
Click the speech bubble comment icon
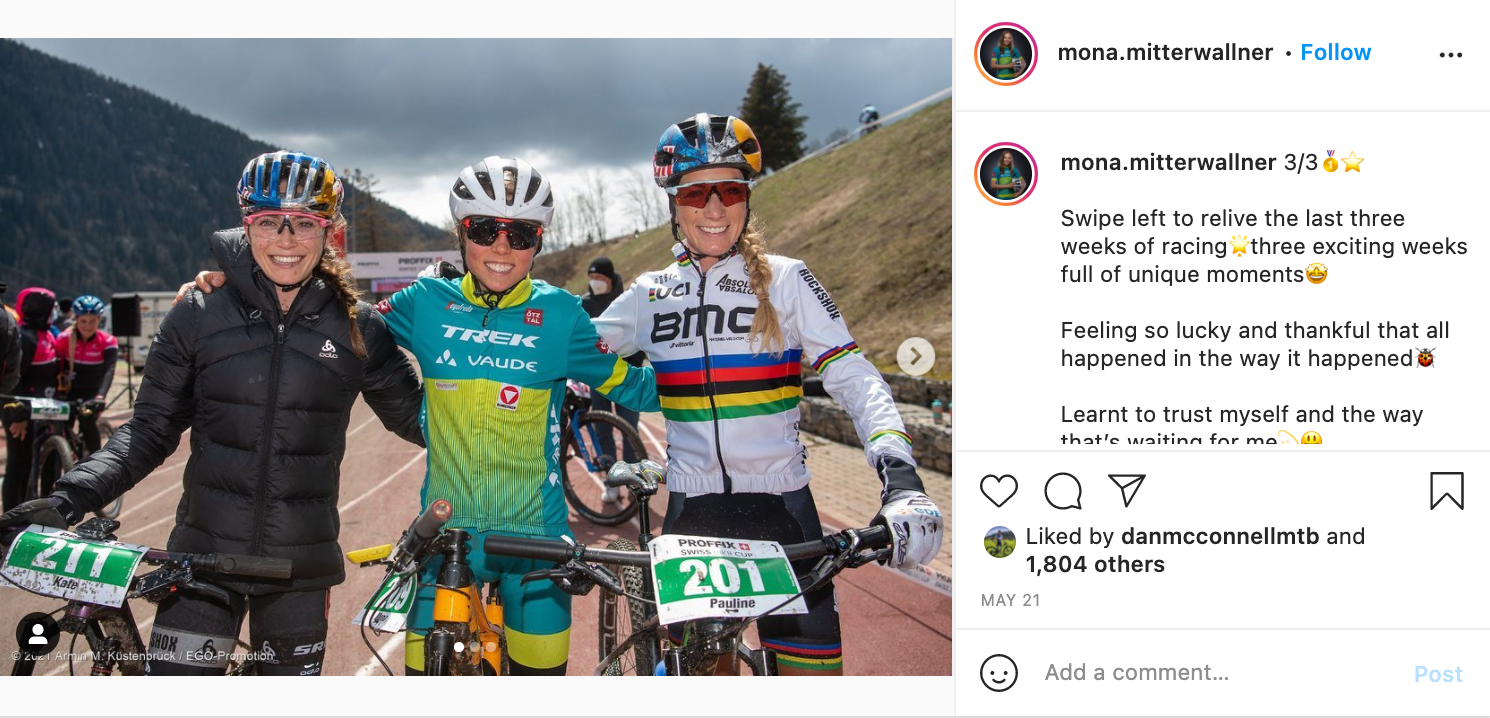[1062, 491]
